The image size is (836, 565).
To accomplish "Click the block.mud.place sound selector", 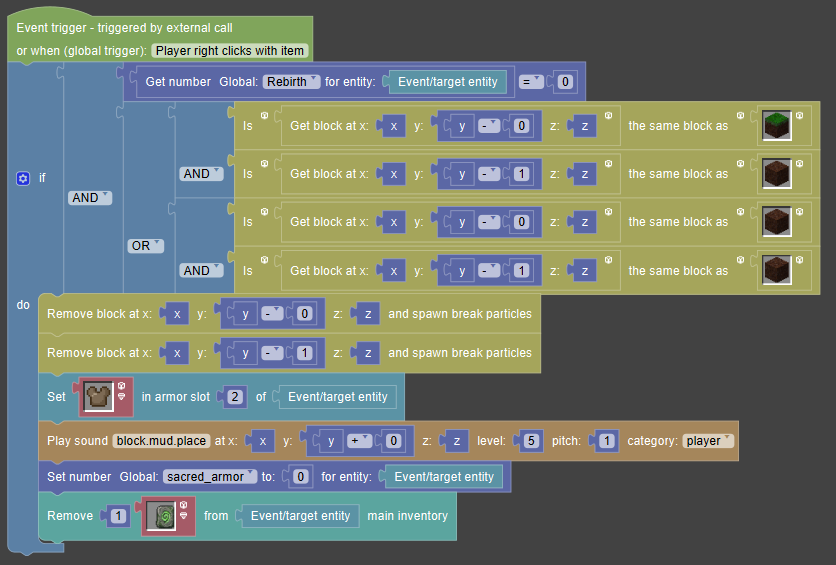I will [161, 441].
